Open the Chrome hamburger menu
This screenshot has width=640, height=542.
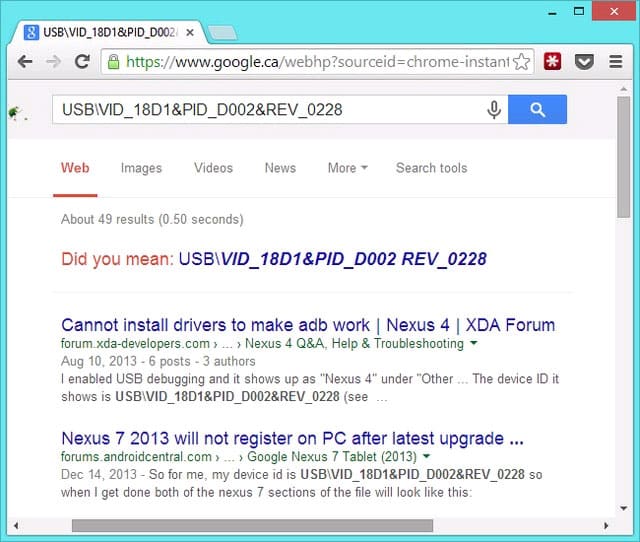click(616, 62)
